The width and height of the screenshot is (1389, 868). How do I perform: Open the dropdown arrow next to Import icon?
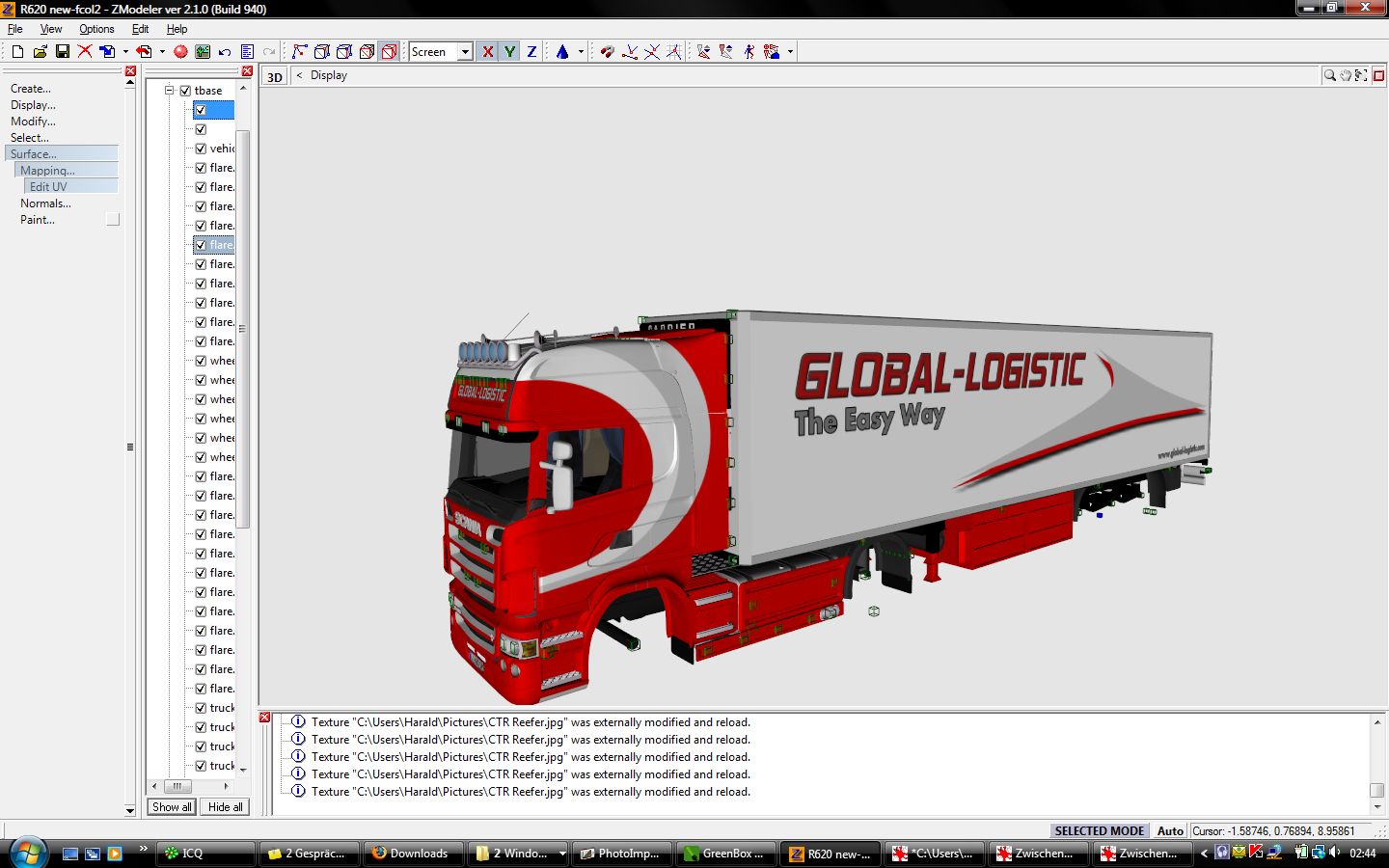(x=125, y=52)
